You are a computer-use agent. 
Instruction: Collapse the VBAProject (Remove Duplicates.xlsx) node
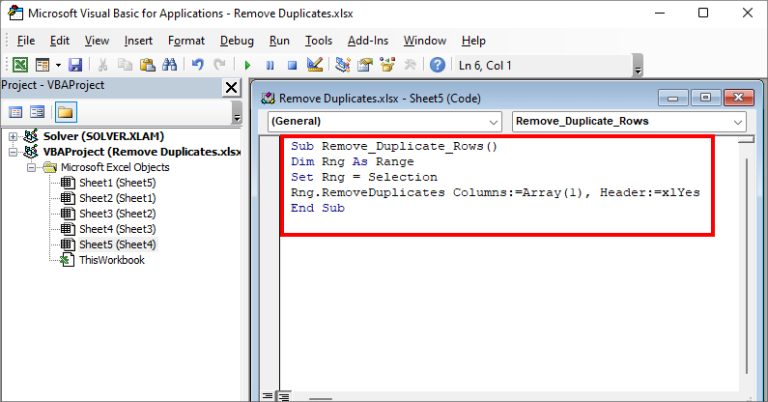pos(13,152)
